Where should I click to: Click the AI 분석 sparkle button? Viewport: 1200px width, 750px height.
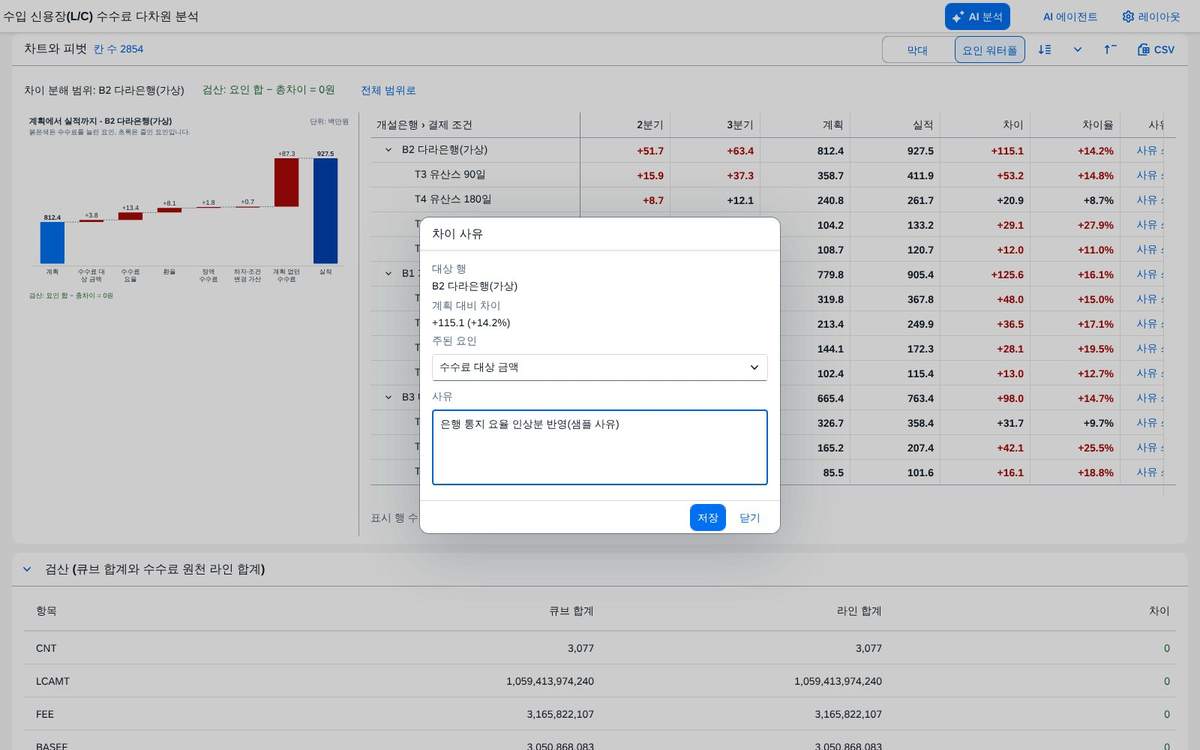pyautogui.click(x=977, y=16)
